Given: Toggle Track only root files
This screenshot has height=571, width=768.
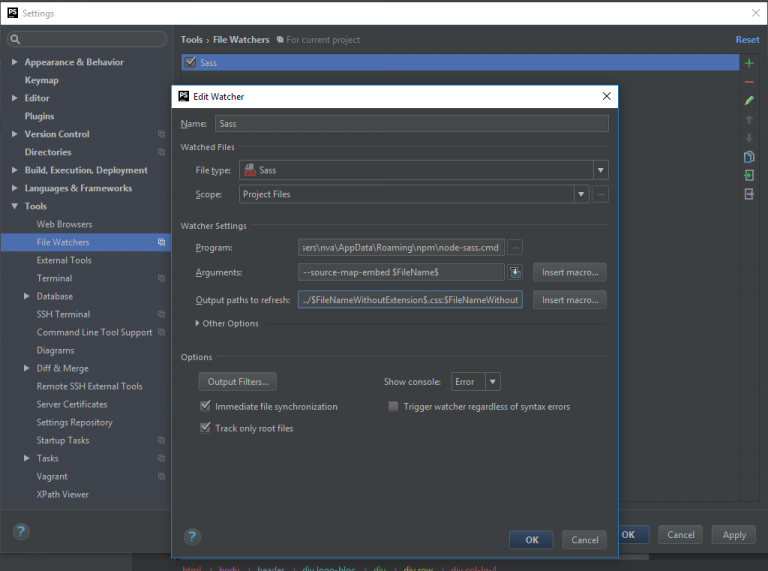Looking at the screenshot, I should pos(205,428).
